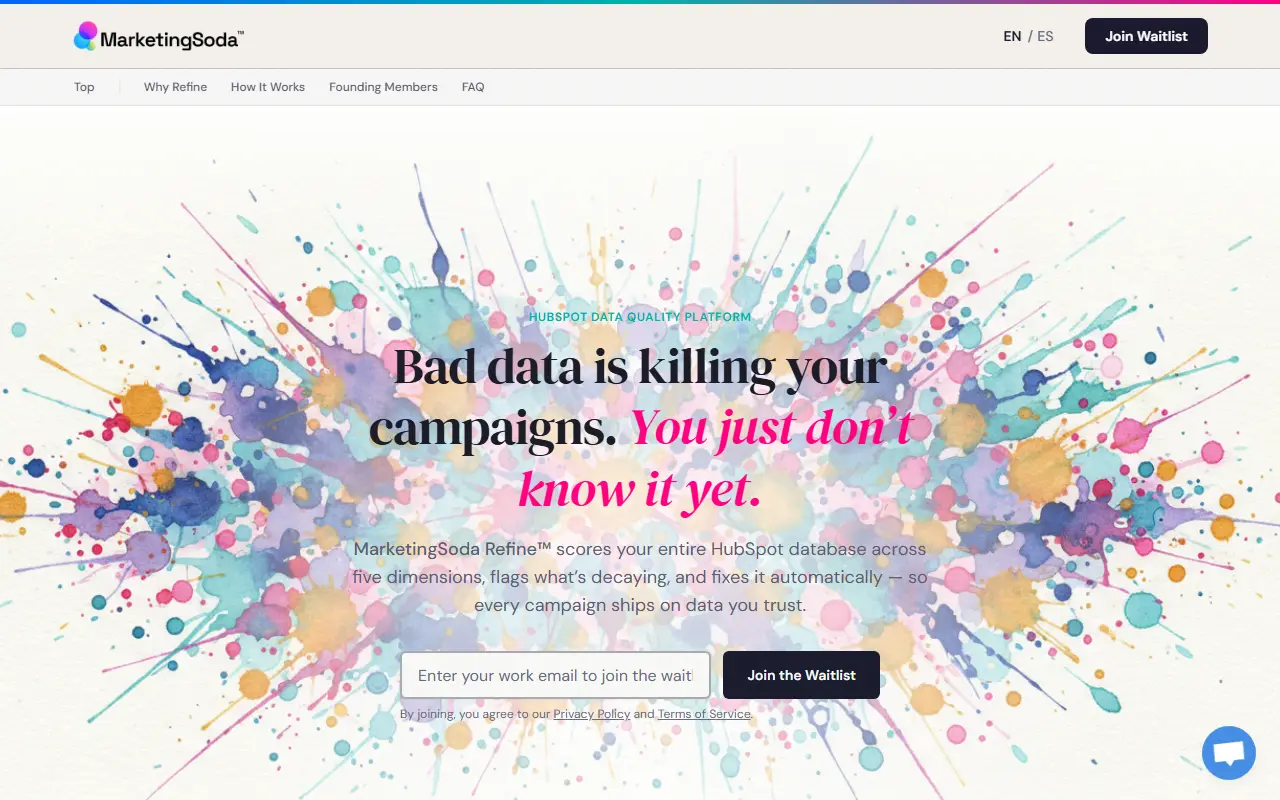Switch language to ES
Viewport: 1280px width, 800px height.
pos(1045,36)
